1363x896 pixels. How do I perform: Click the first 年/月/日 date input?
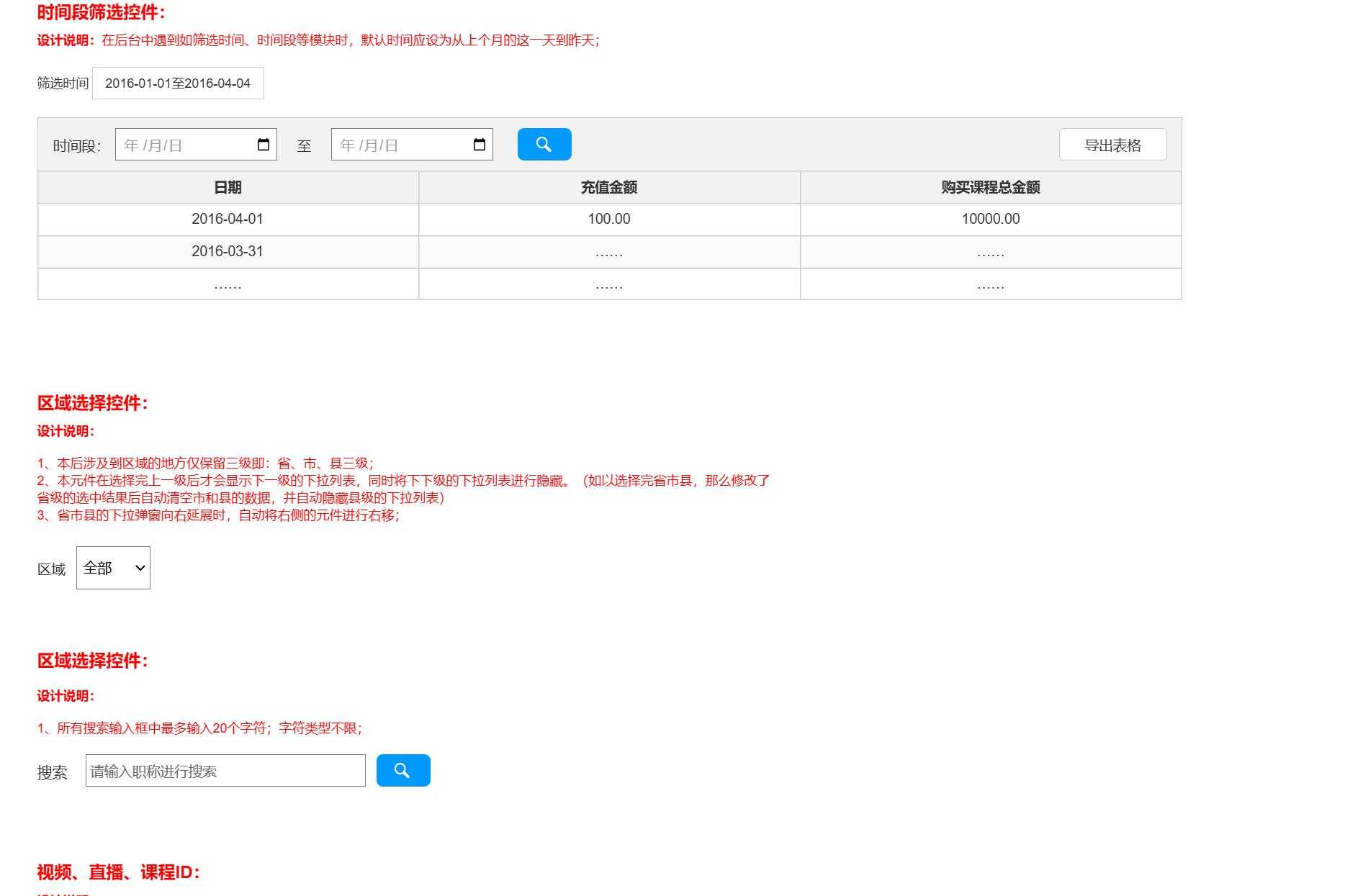[x=187, y=144]
